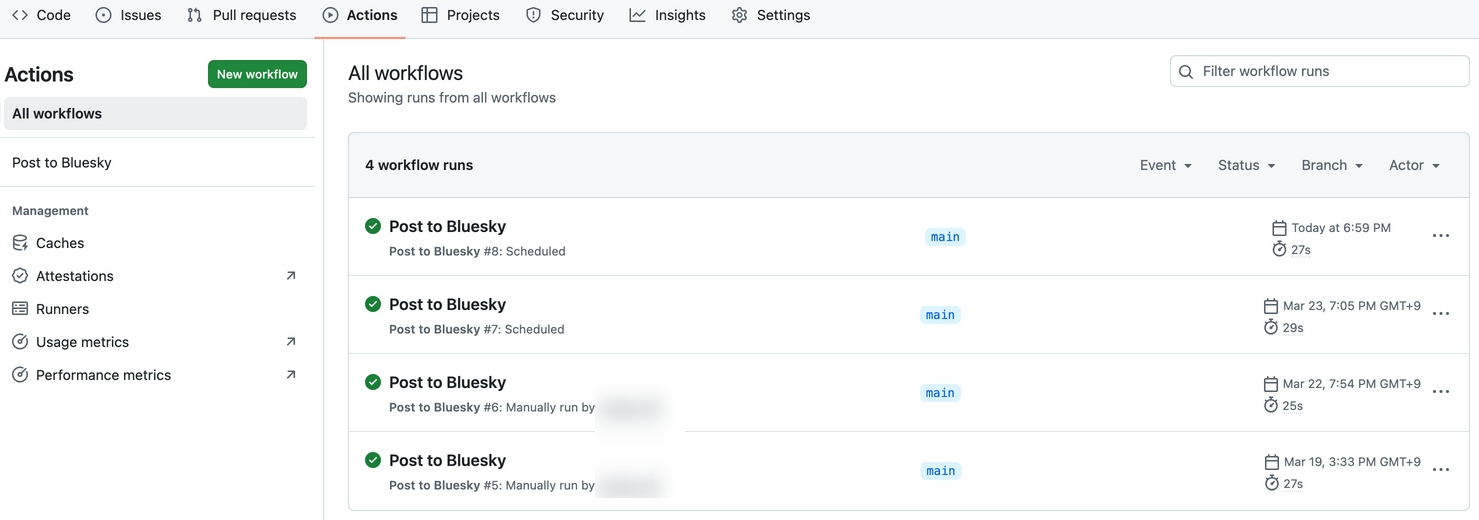Go to Pull requests tab
This screenshot has height=520, width=1479.
coord(241,15)
